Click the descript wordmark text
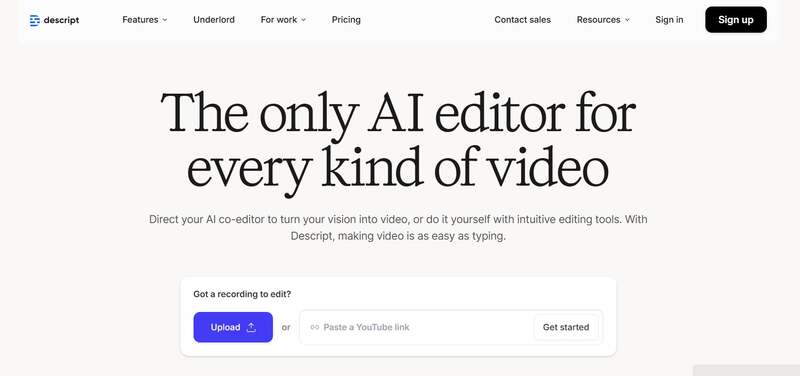Screen dimensions: 800x376 click(x=61, y=20)
